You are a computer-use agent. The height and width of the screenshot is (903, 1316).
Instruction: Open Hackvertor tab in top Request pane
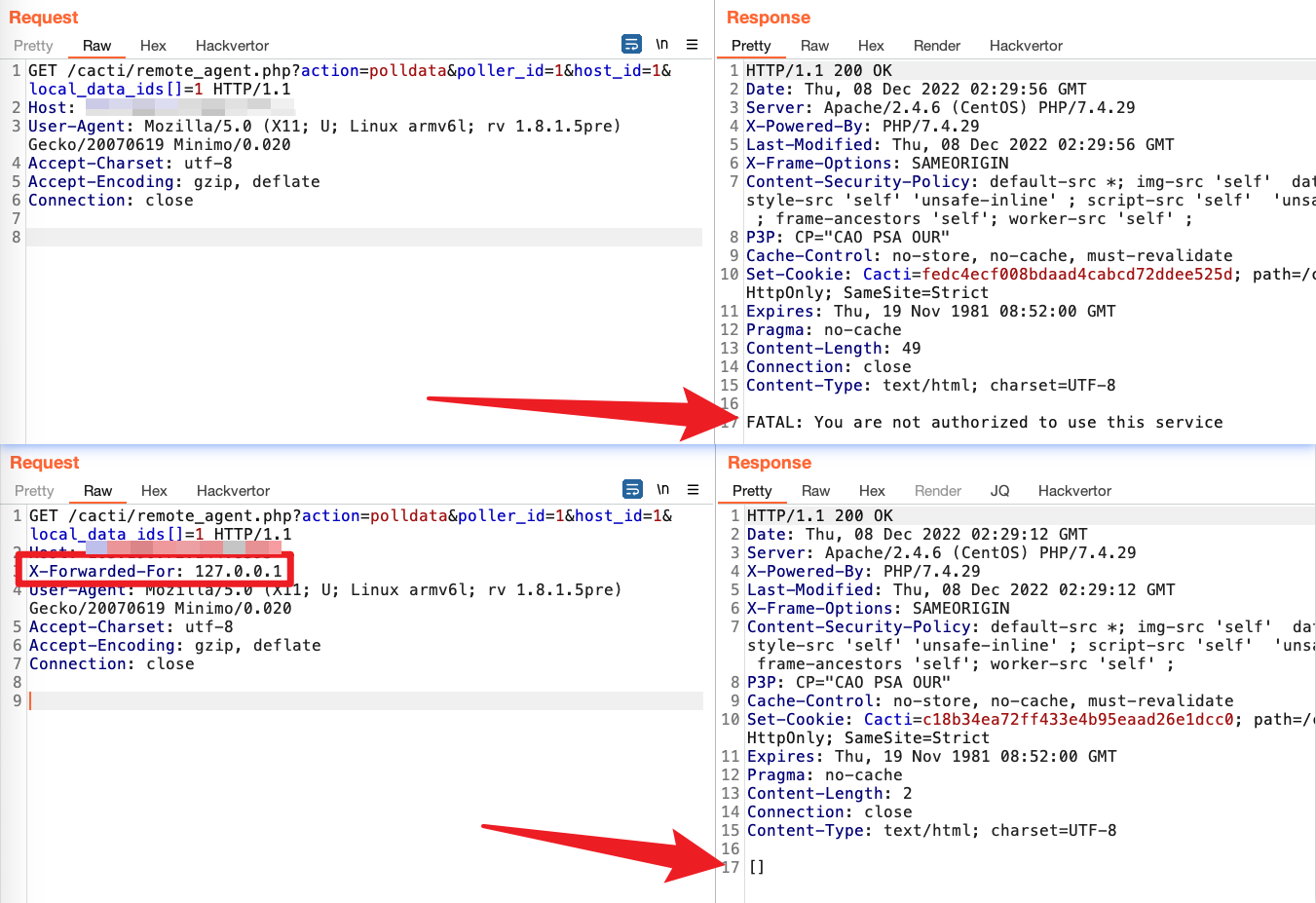point(232,46)
